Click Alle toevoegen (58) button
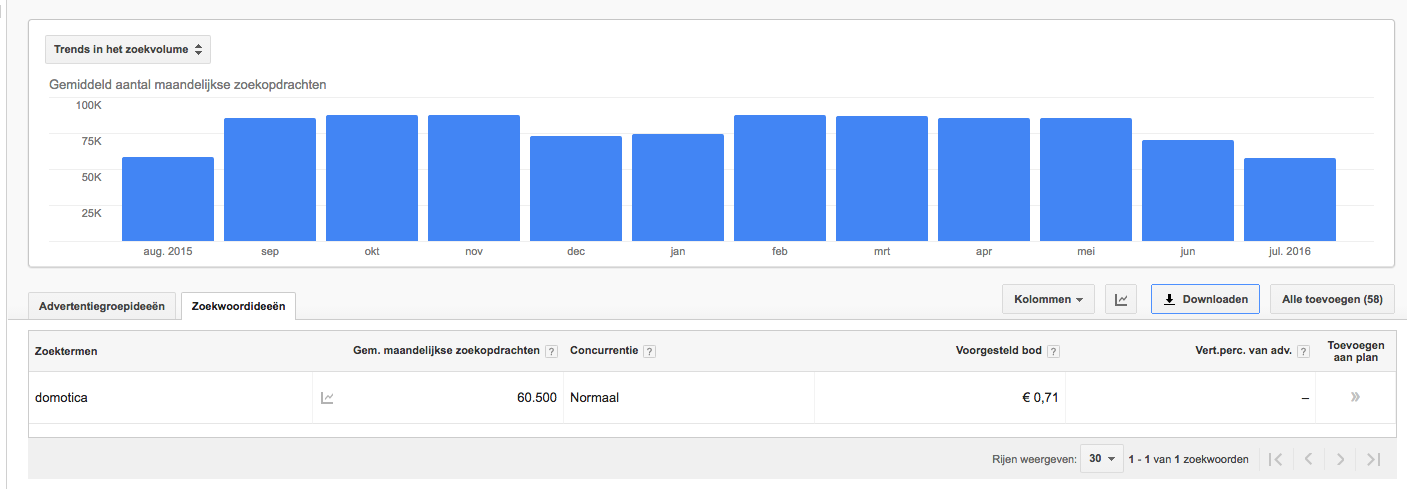 point(1331,299)
